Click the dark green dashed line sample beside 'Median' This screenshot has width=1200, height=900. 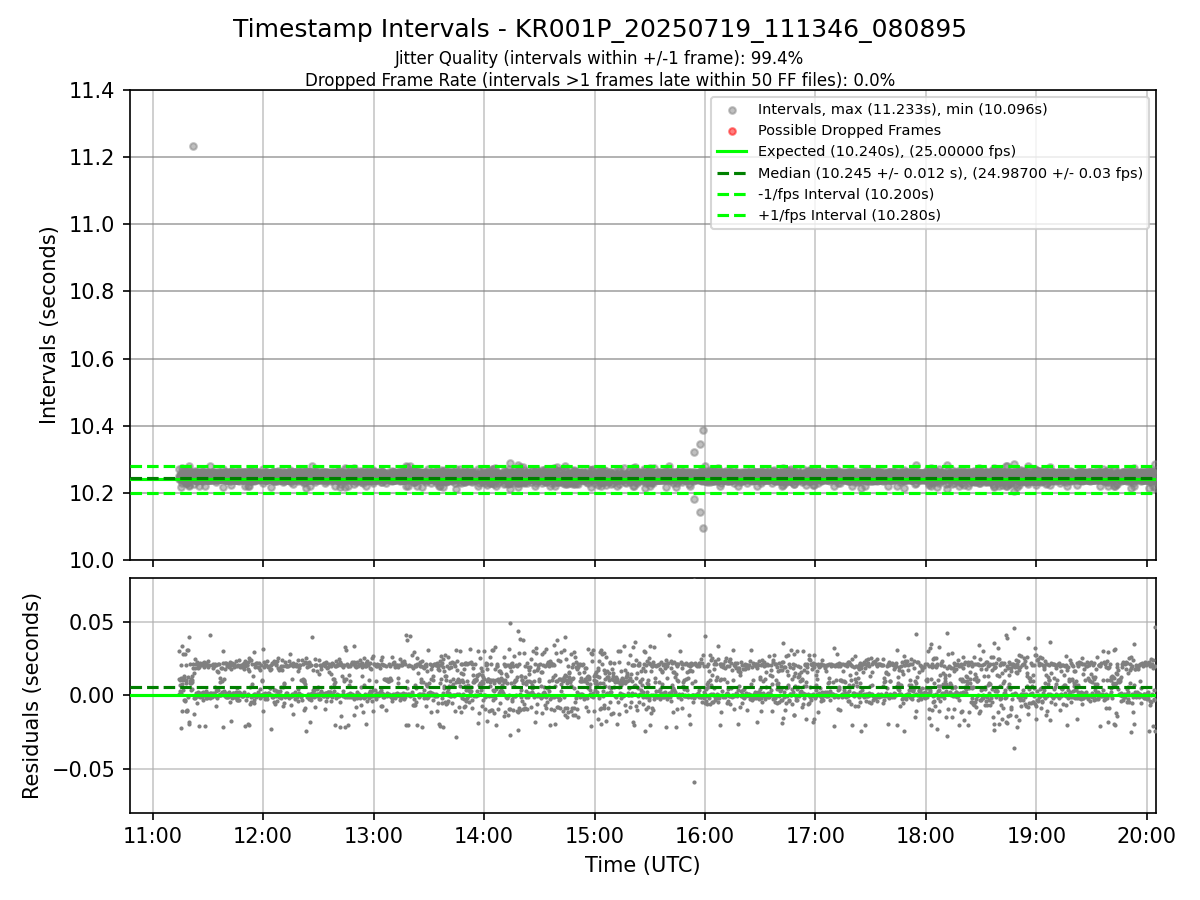pos(733,173)
